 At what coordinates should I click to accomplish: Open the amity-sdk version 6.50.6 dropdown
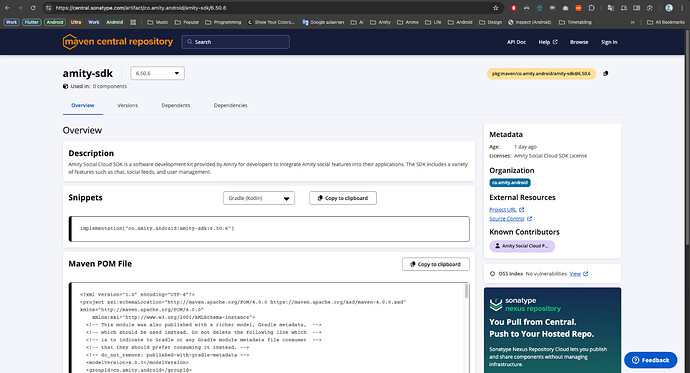pos(157,73)
